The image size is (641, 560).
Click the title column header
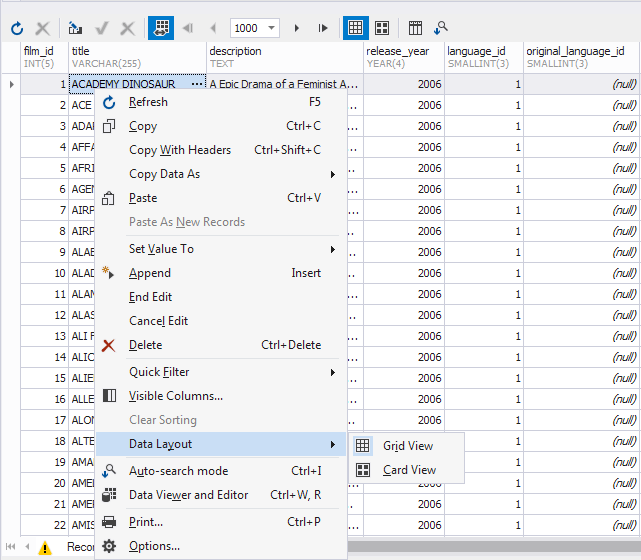coord(138,57)
